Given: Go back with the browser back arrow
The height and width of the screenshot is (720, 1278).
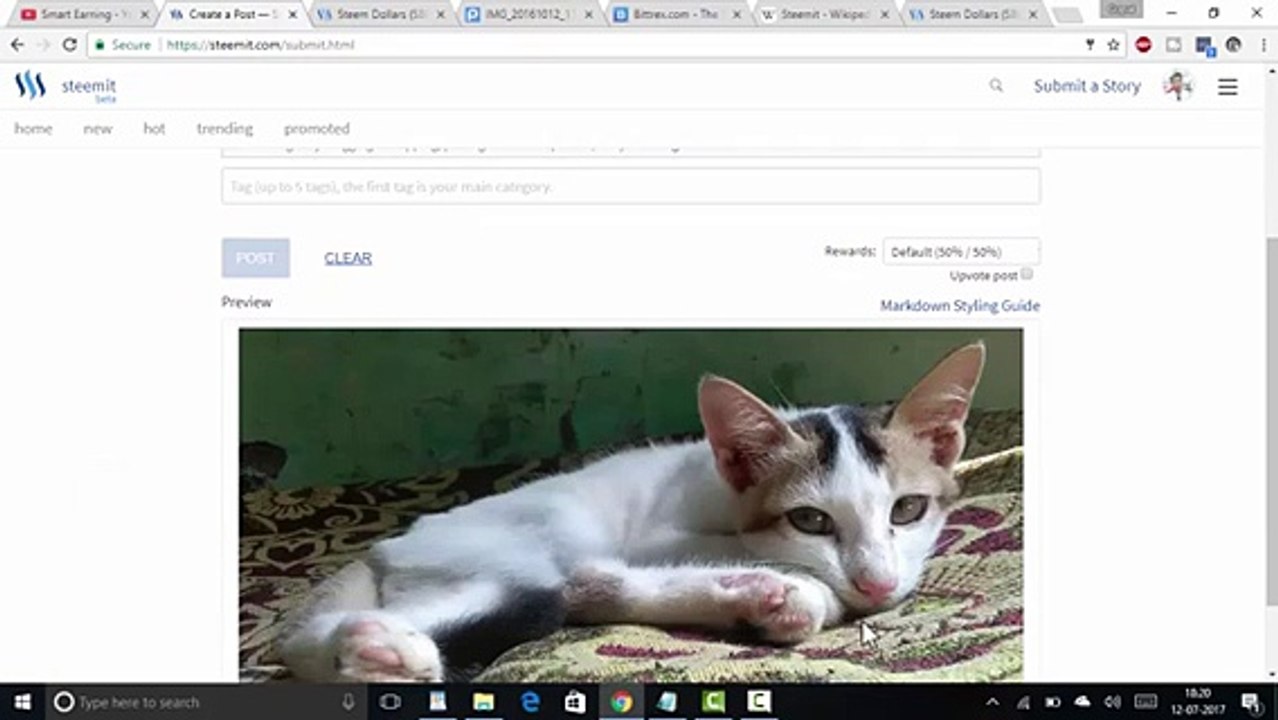Looking at the screenshot, I should [x=17, y=45].
